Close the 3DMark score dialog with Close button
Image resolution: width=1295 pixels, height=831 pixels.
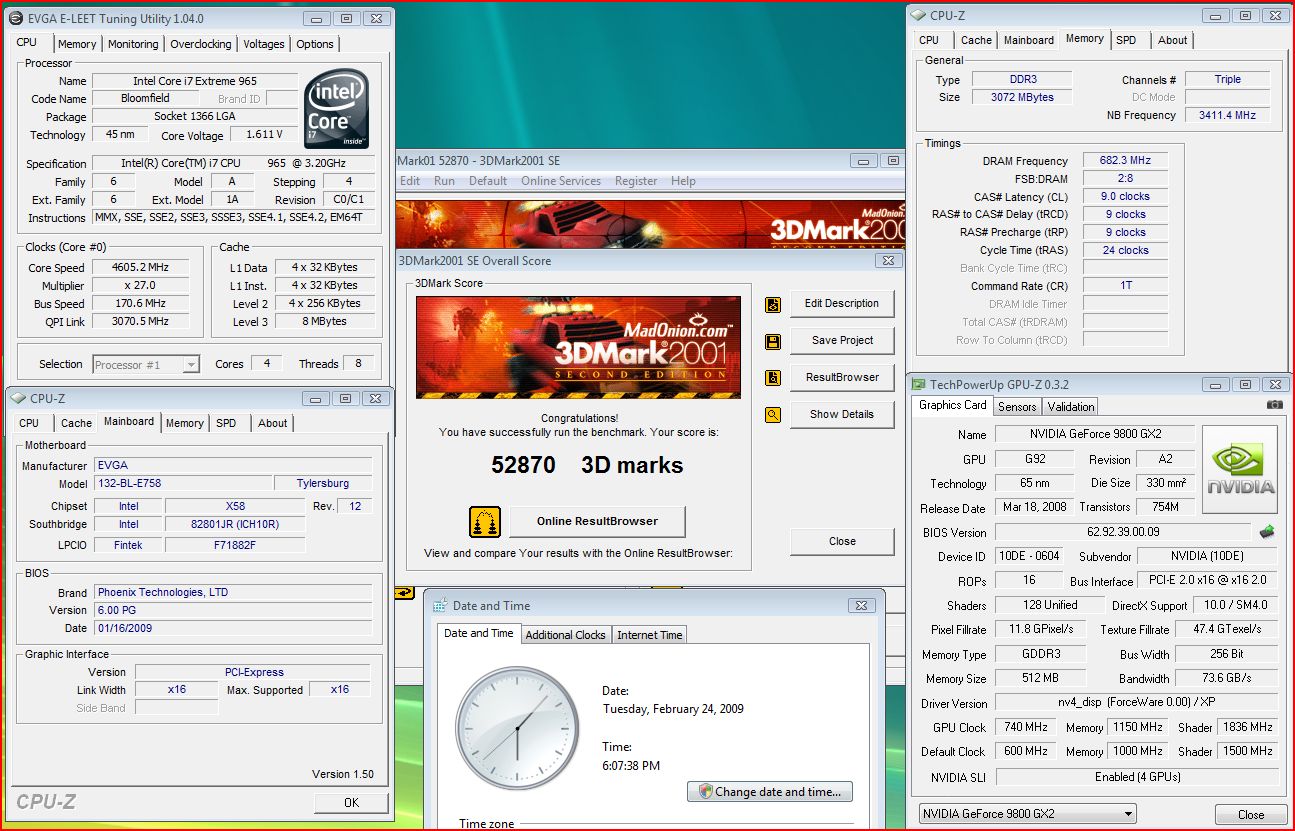point(842,542)
